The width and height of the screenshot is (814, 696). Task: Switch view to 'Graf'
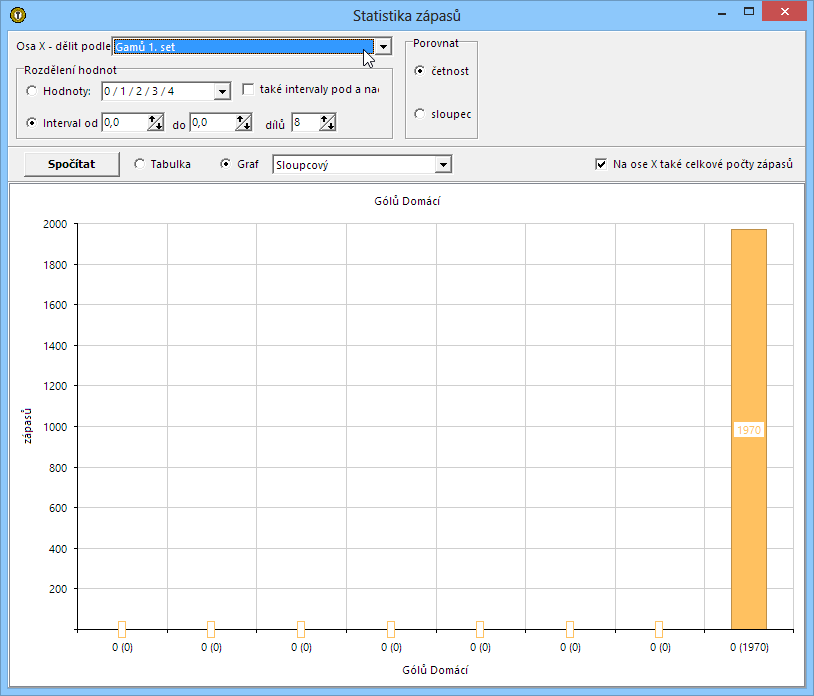[x=225, y=164]
